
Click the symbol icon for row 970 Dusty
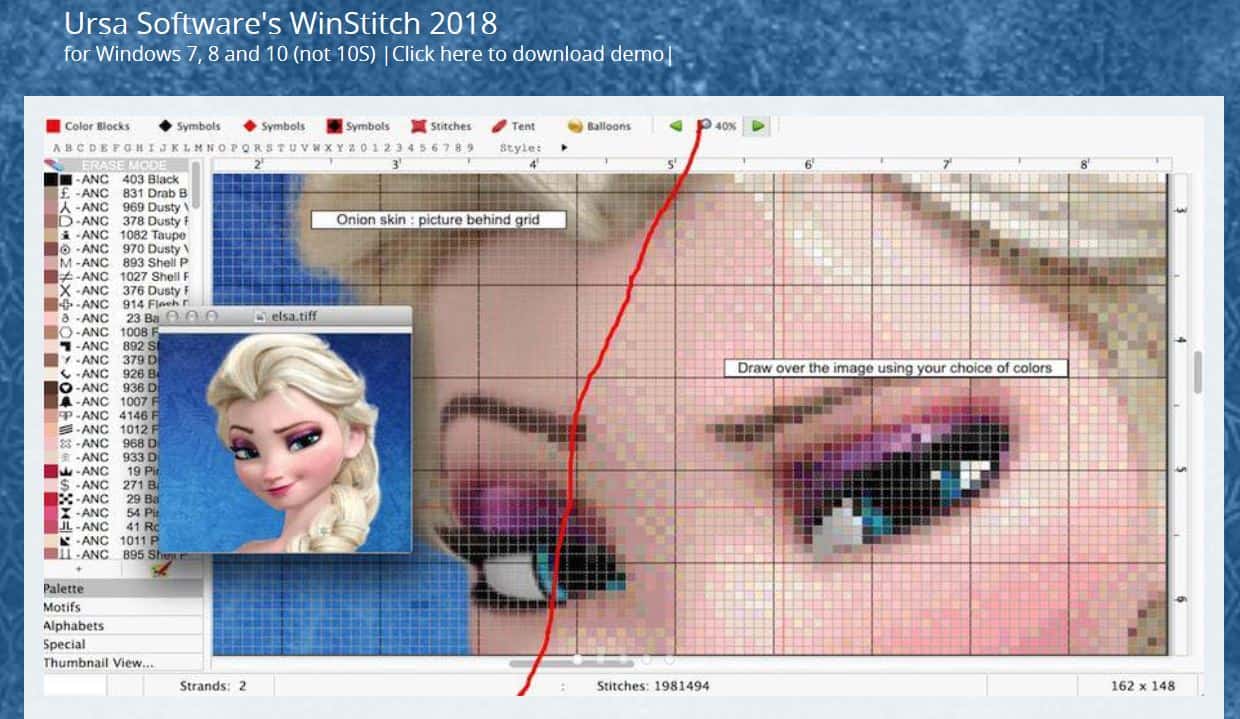(65, 249)
